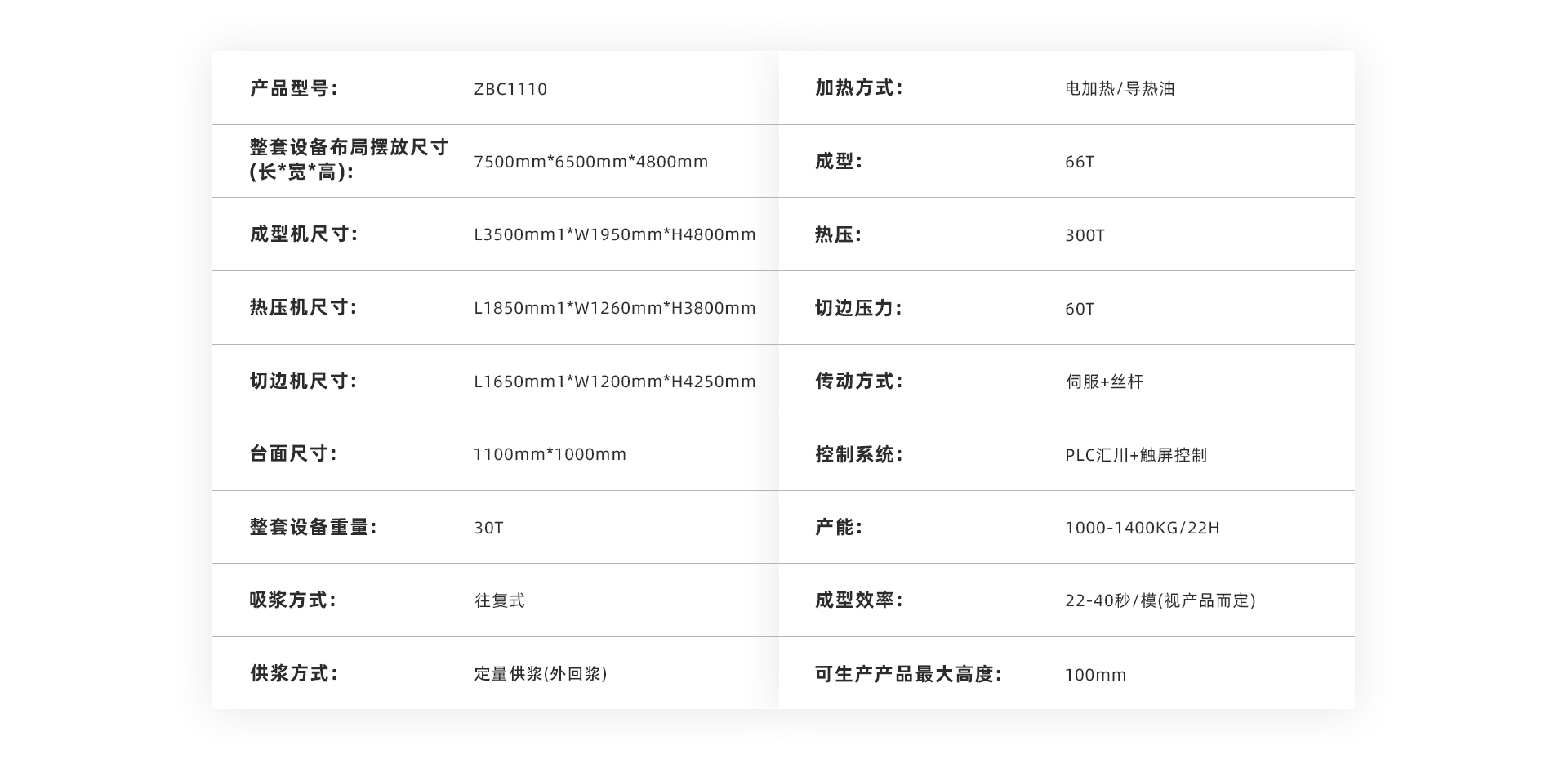Click the 加热方式 label
The height and width of the screenshot is (781, 1568).
point(859,87)
